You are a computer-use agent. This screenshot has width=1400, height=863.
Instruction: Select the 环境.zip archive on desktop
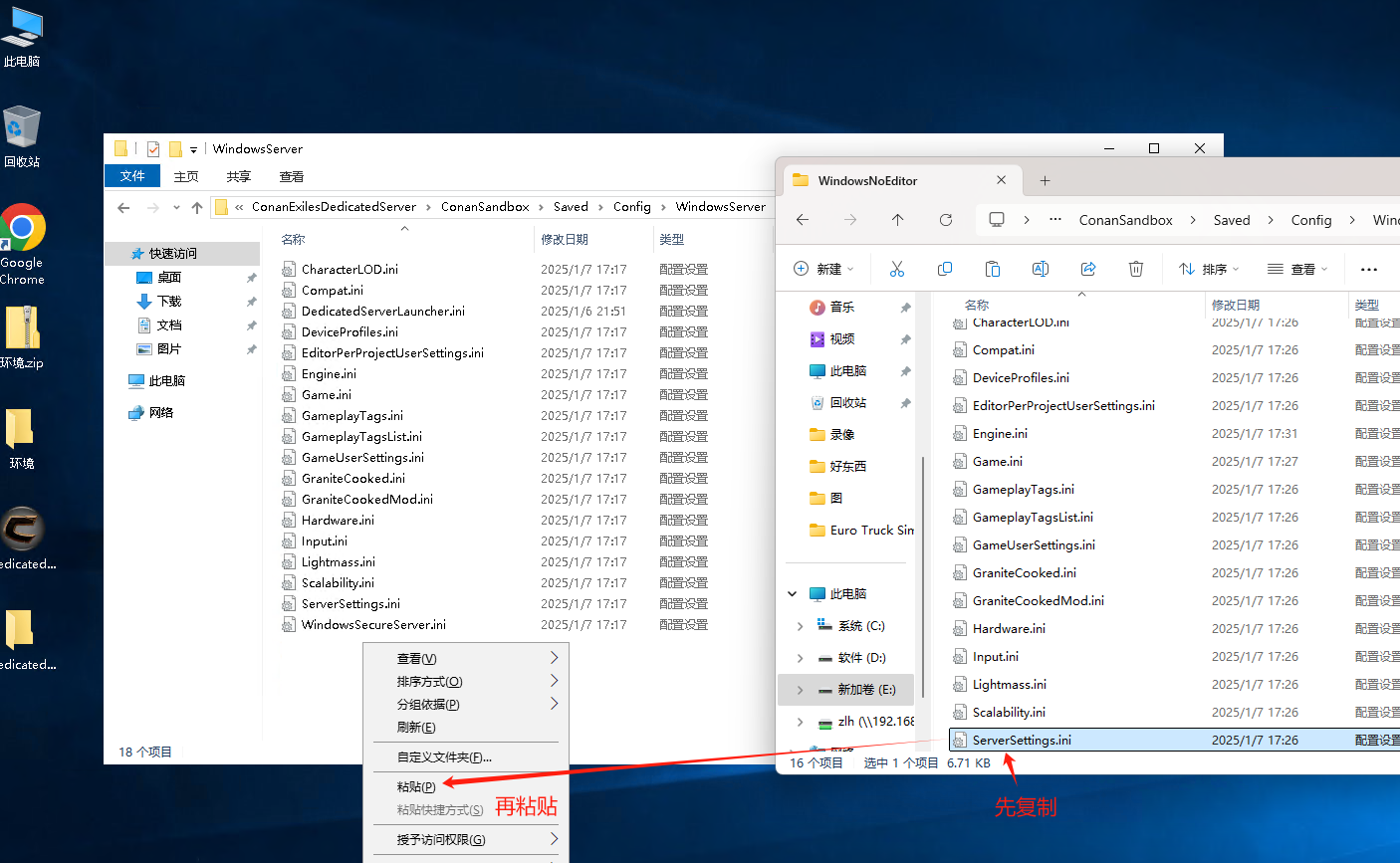pyautogui.click(x=22, y=338)
